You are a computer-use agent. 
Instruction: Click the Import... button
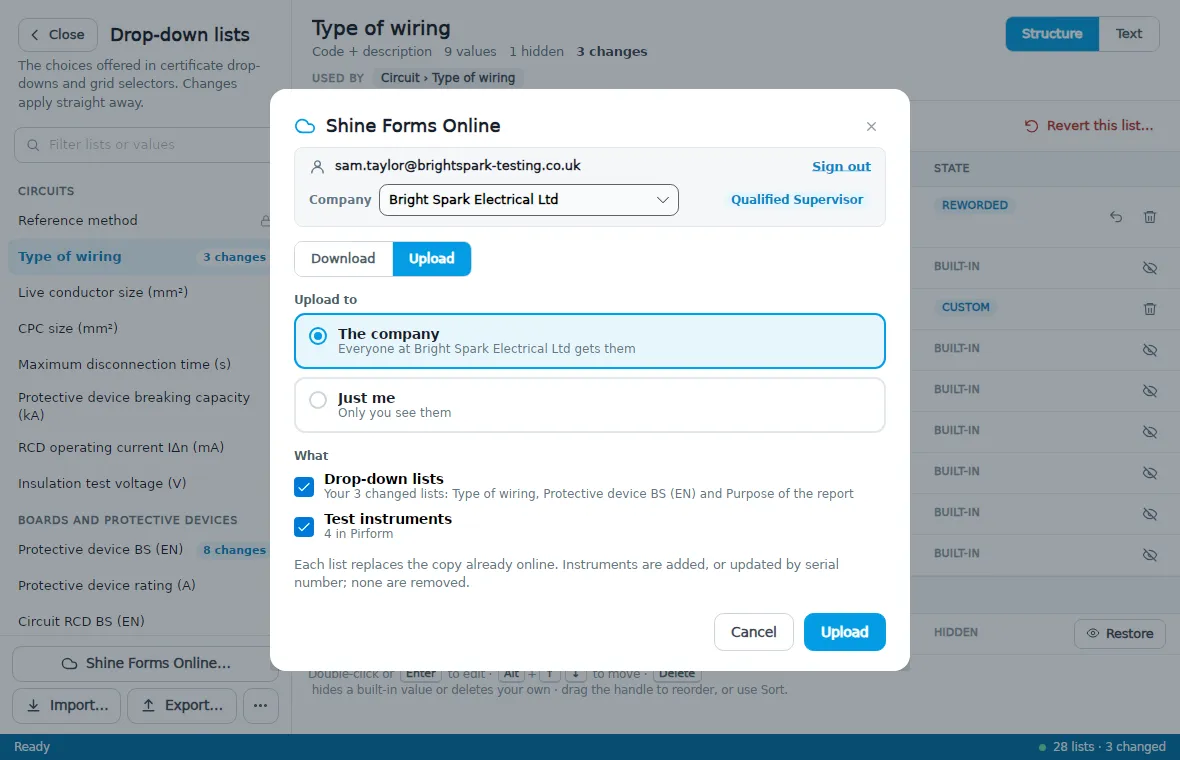[x=66, y=706]
